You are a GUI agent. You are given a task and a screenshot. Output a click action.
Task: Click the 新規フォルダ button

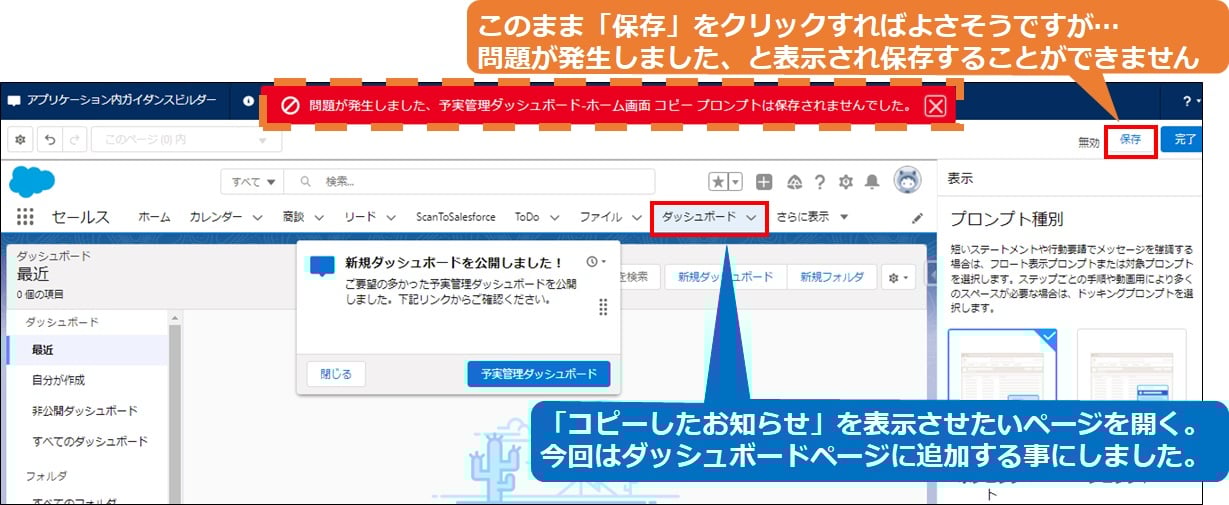pos(832,277)
